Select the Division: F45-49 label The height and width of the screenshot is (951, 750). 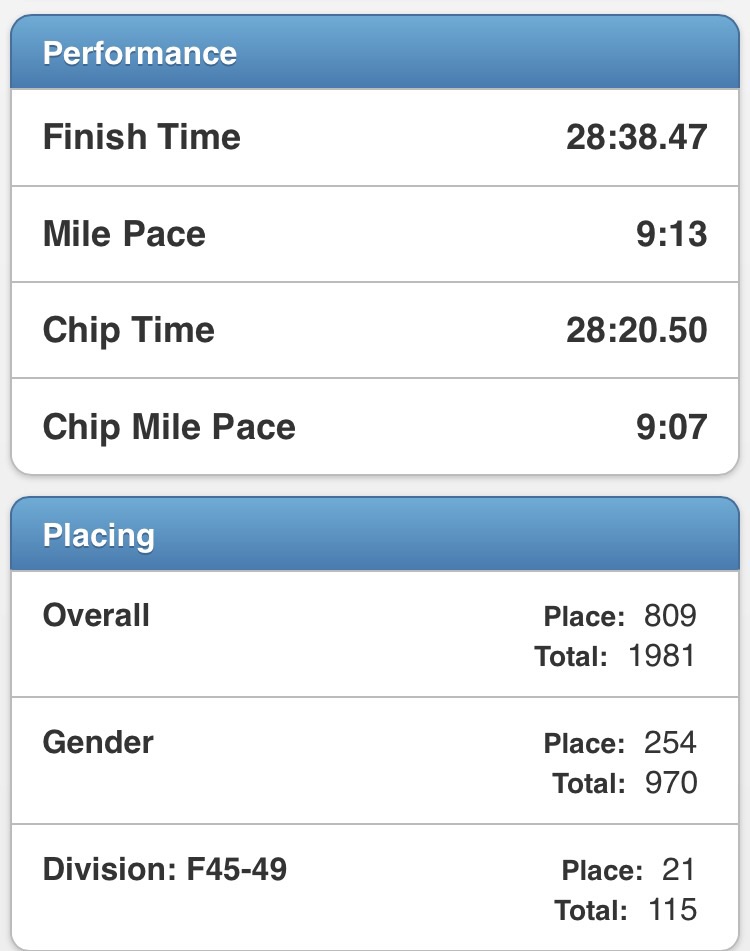(164, 869)
